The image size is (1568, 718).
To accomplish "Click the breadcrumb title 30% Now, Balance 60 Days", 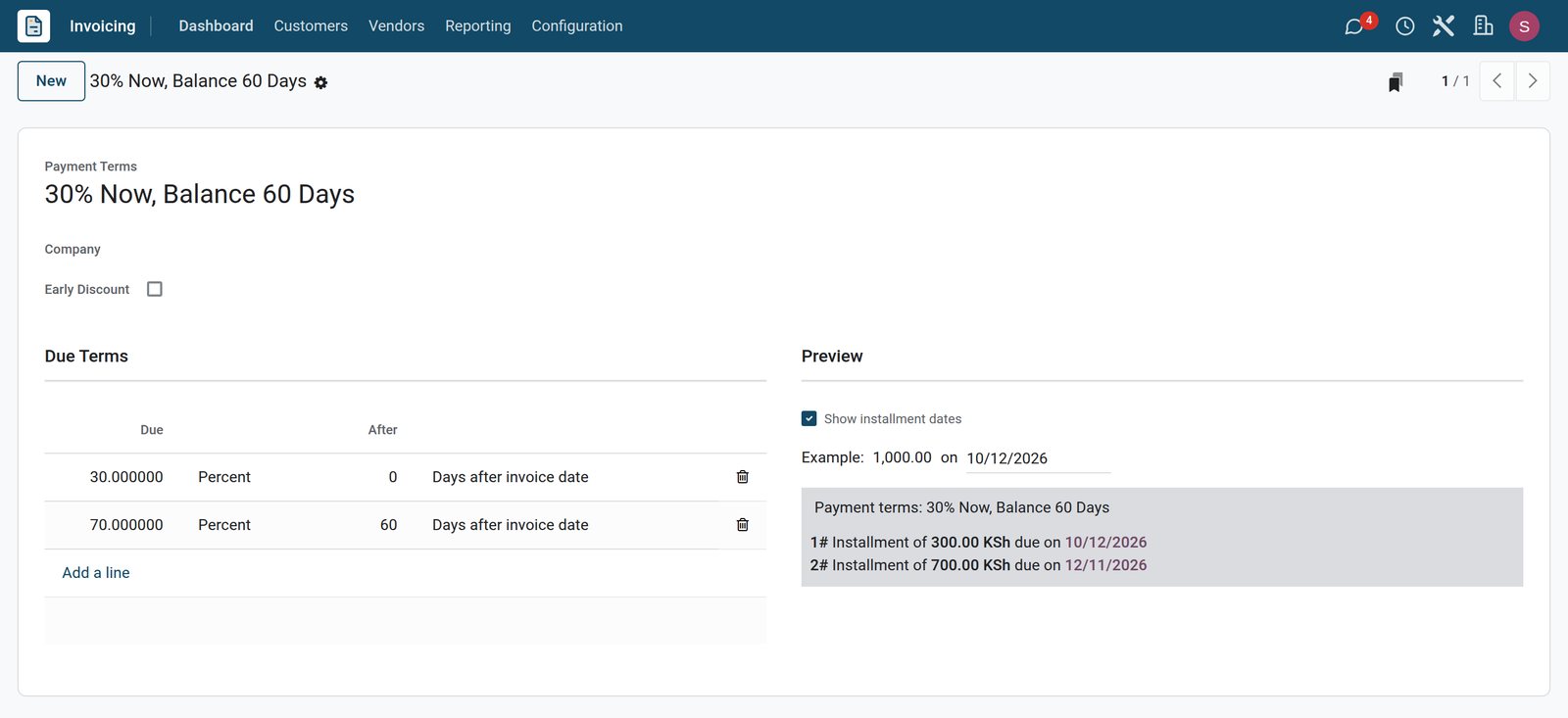I will click(198, 81).
